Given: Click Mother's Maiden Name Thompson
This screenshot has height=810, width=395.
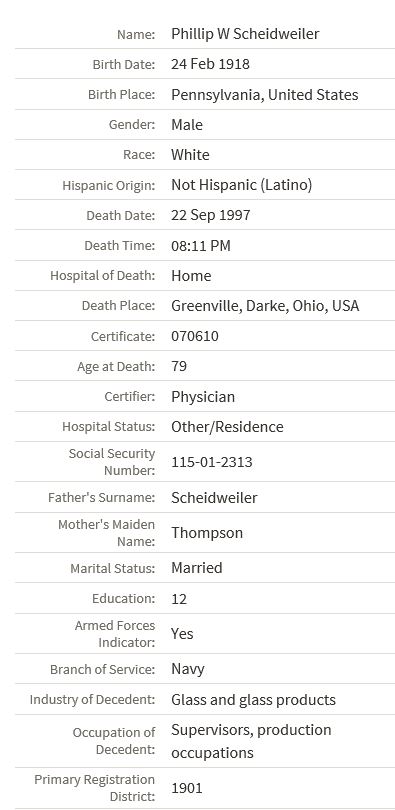Looking at the screenshot, I should pyautogui.click(x=207, y=533).
